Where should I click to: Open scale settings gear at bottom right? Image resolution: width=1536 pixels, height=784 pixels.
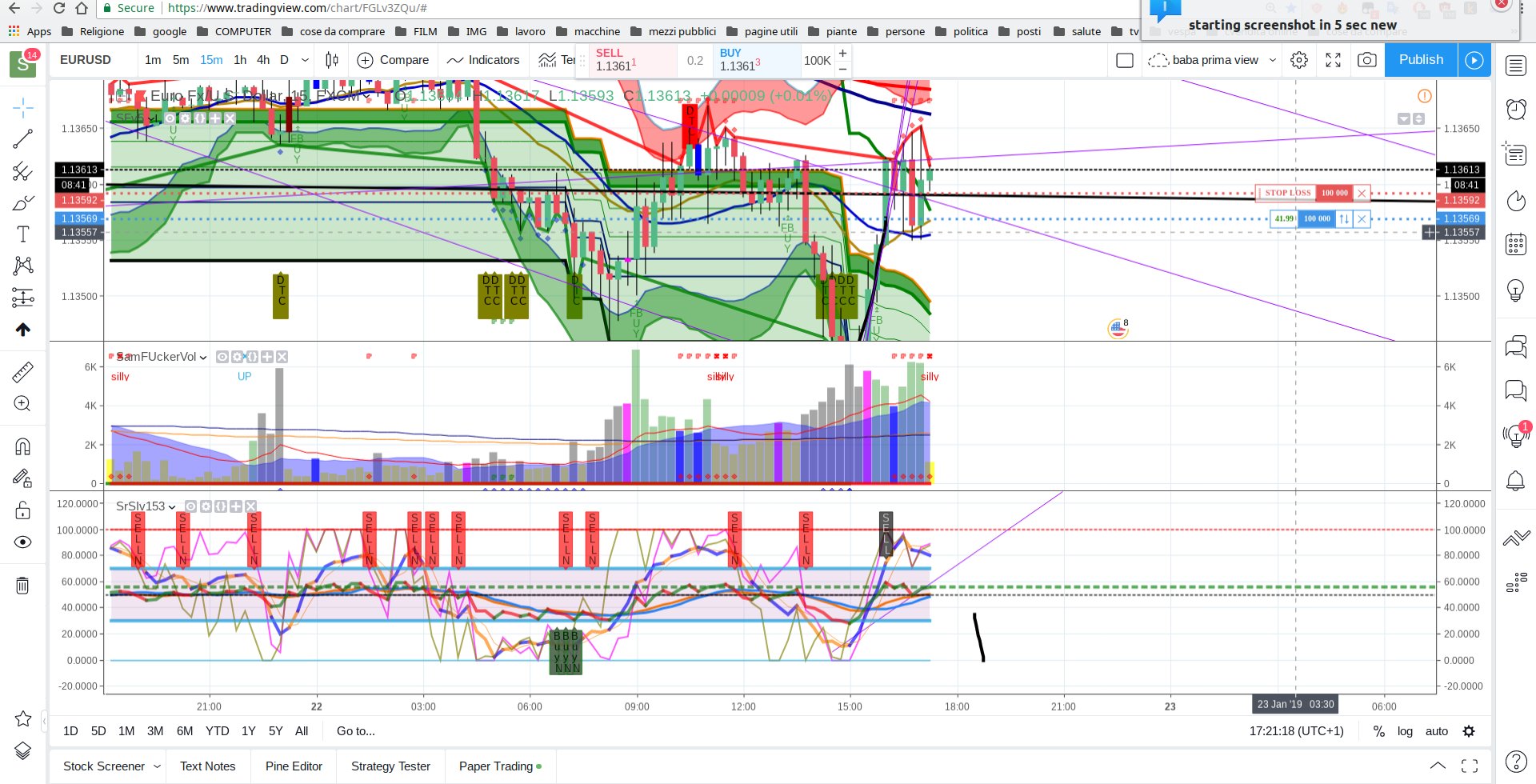tap(1469, 731)
